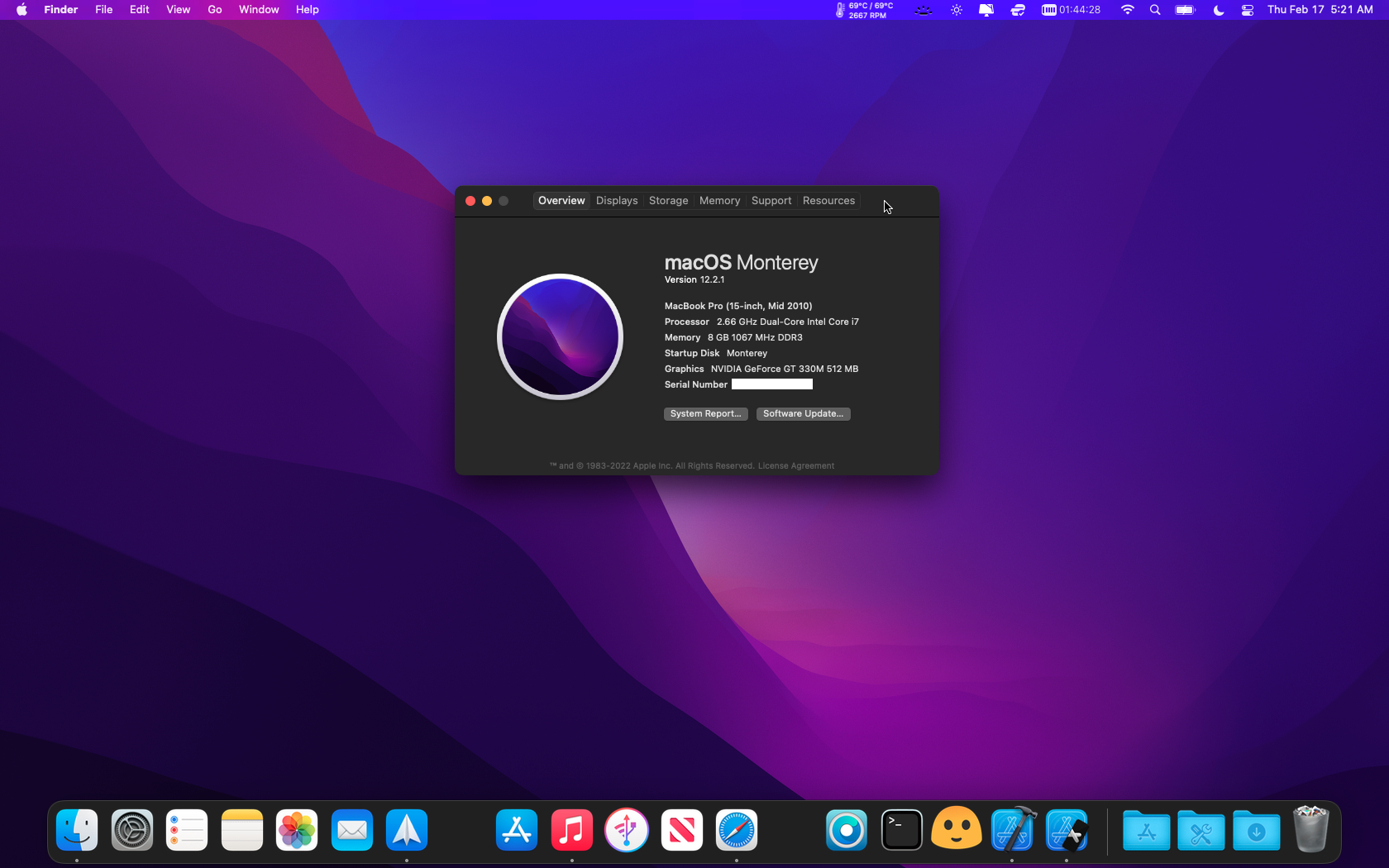The image size is (1389, 868).
Task: Click the System Report button
Action: coord(705,414)
